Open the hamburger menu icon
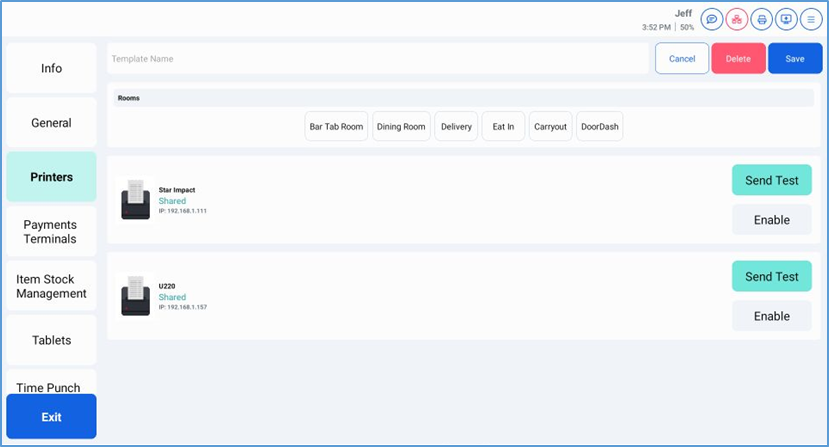This screenshot has height=447, width=829. (x=810, y=19)
